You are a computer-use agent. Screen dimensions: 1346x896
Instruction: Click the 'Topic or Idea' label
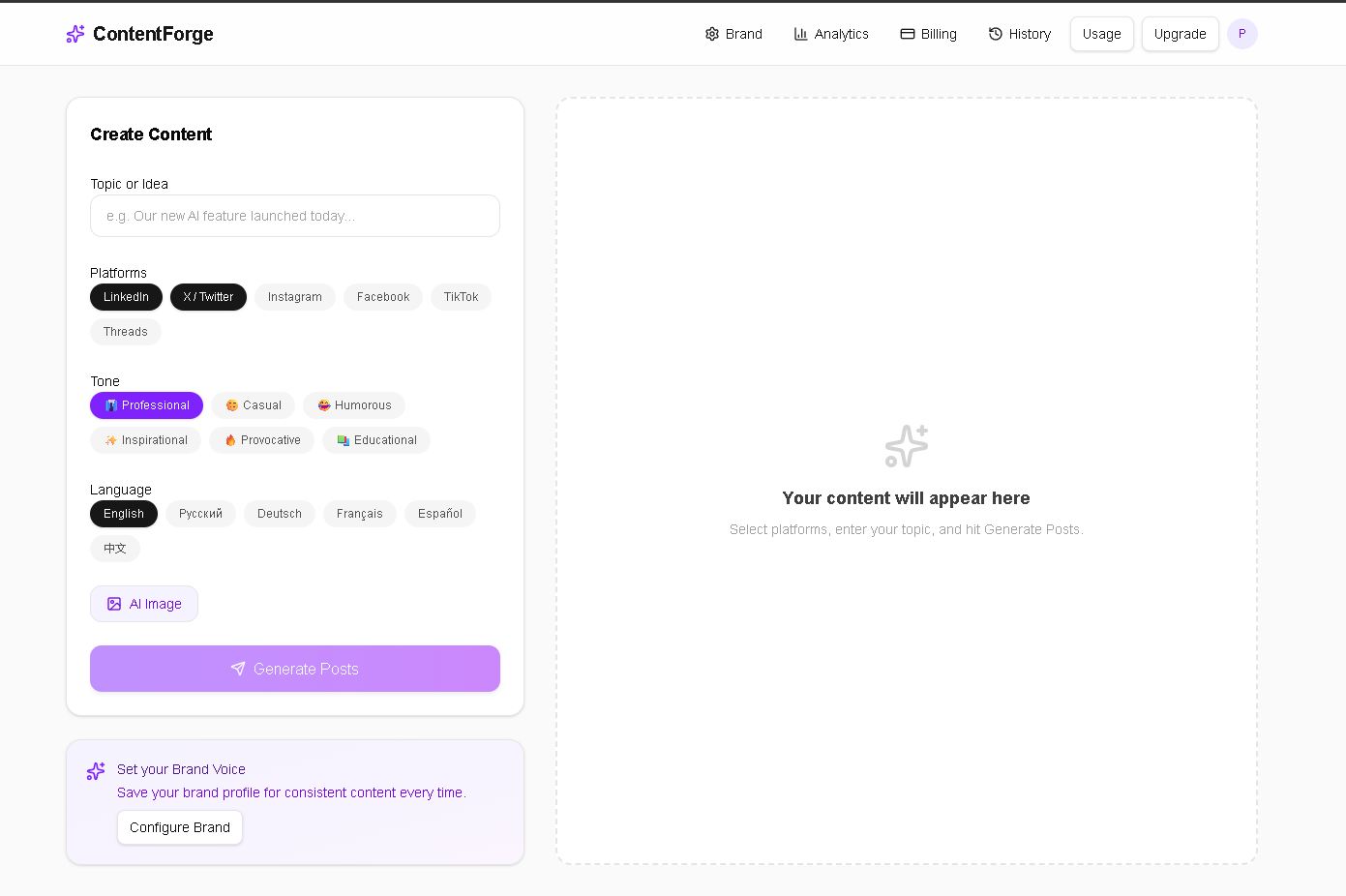129,184
